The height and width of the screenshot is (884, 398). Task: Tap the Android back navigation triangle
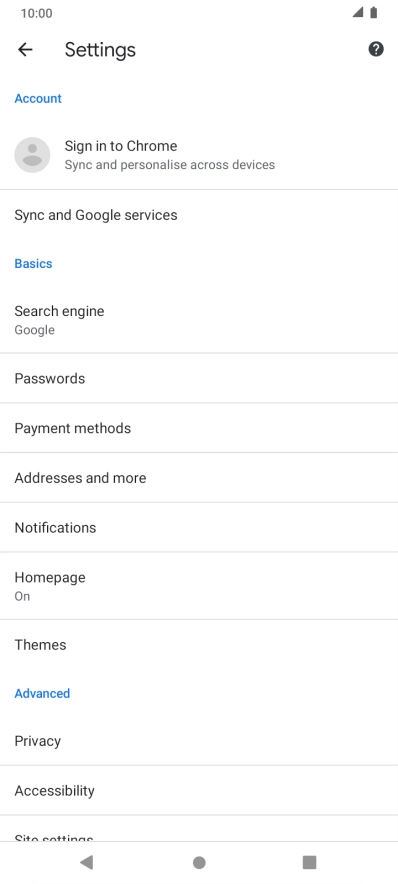click(86, 862)
